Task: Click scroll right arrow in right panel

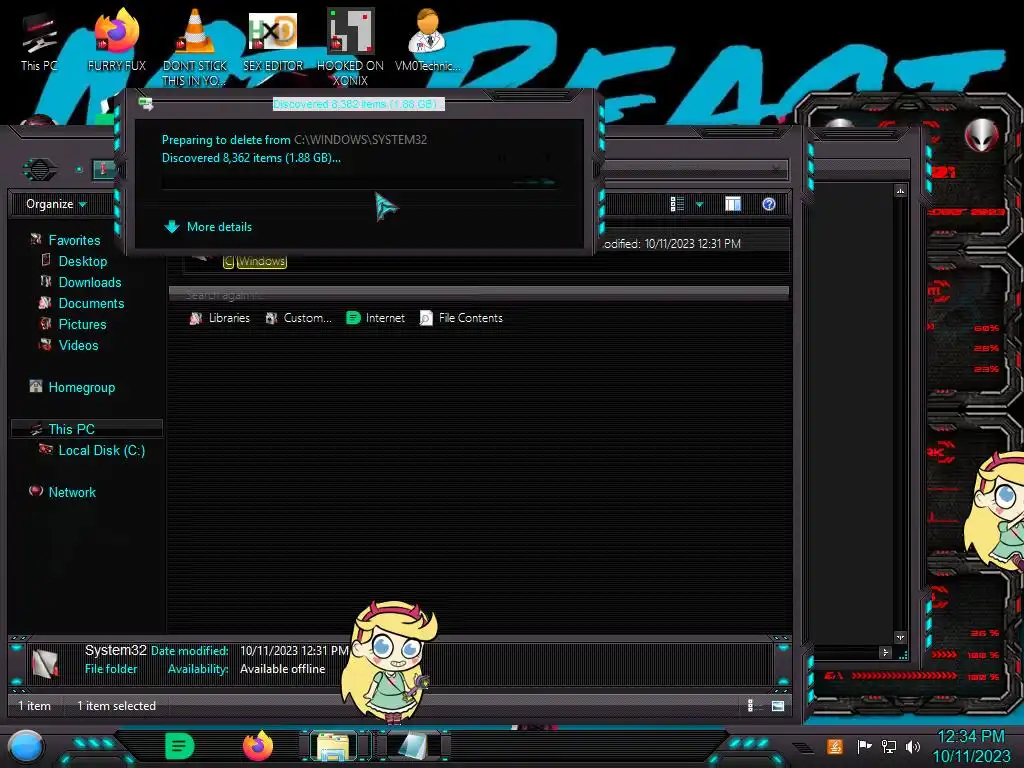Action: click(x=886, y=652)
